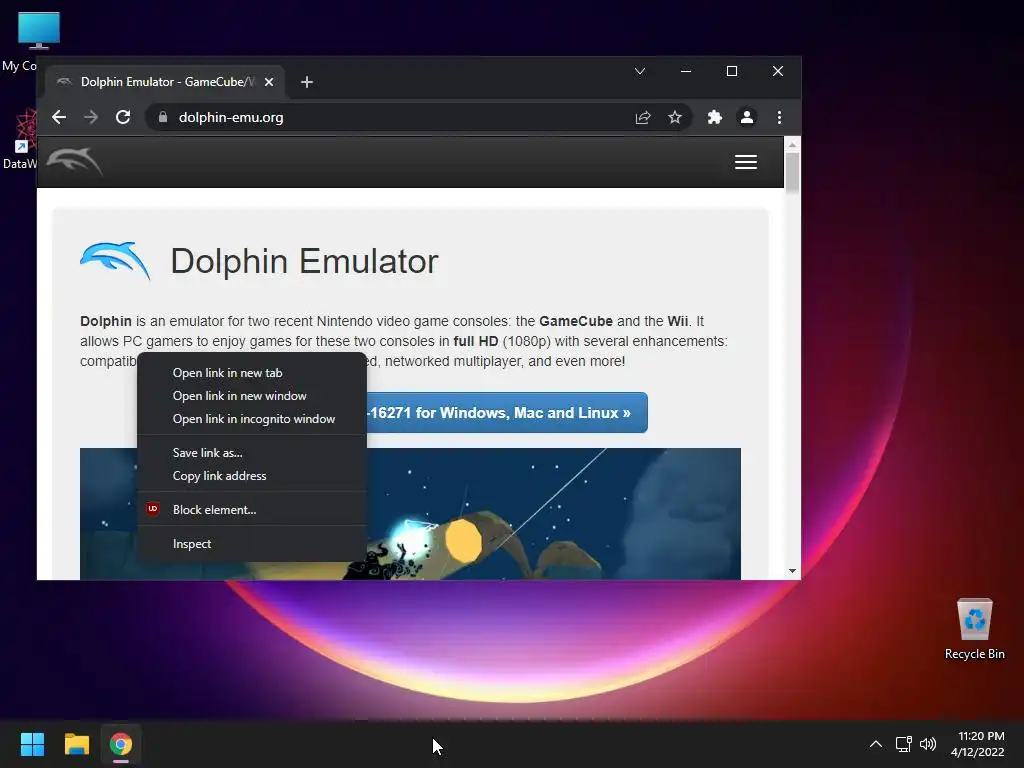Choose Open link in new tab
Image resolution: width=1024 pixels, height=768 pixels.
[251, 373]
